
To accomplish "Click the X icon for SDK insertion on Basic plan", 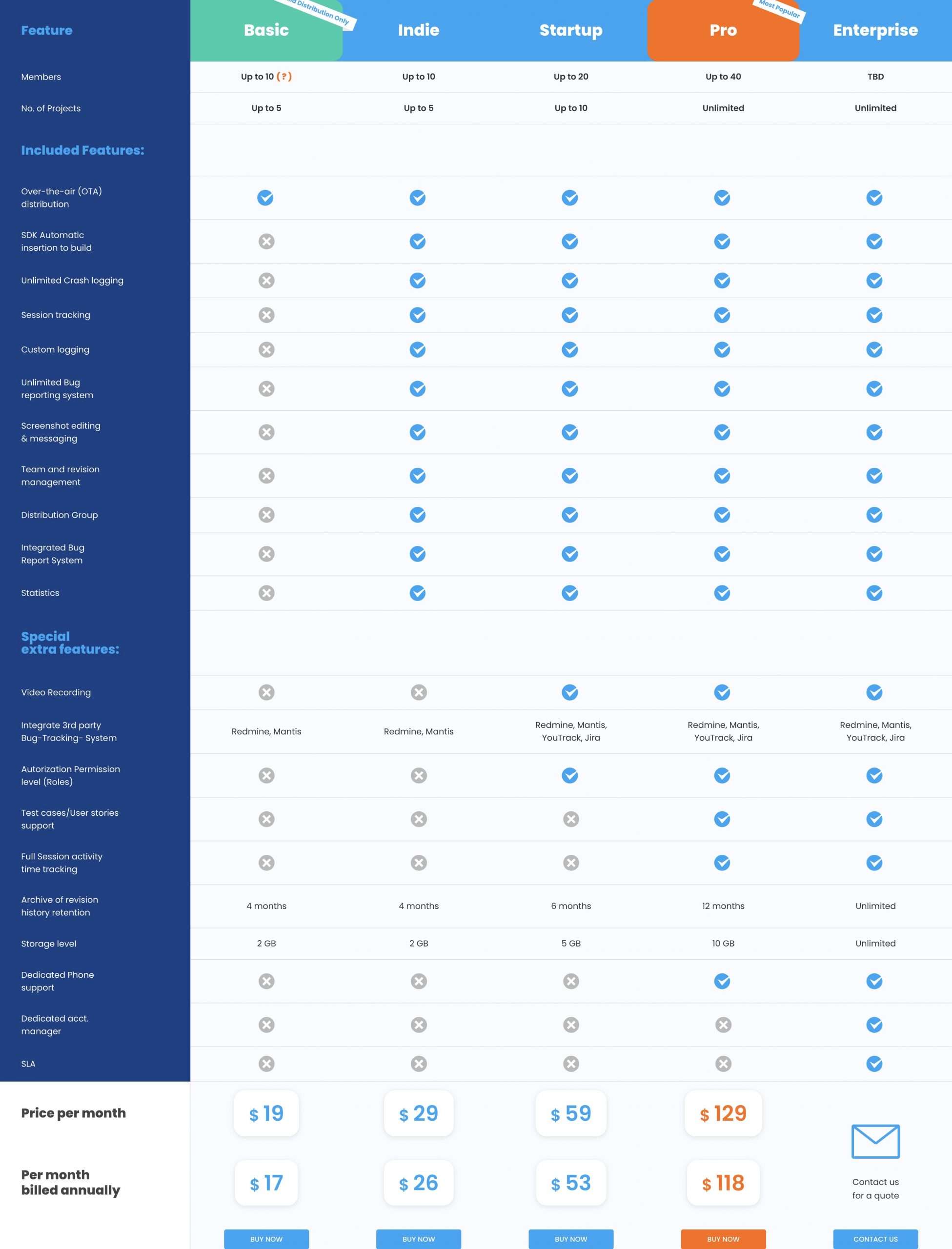I will click(266, 241).
